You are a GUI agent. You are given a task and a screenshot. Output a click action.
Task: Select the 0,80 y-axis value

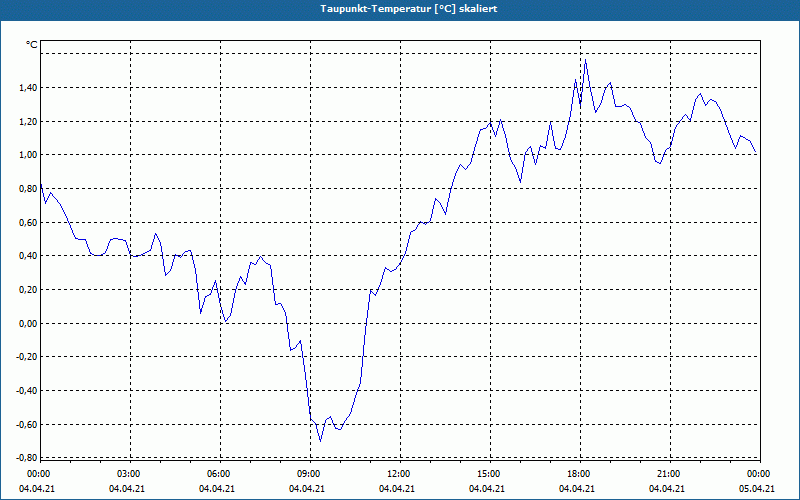29,189
